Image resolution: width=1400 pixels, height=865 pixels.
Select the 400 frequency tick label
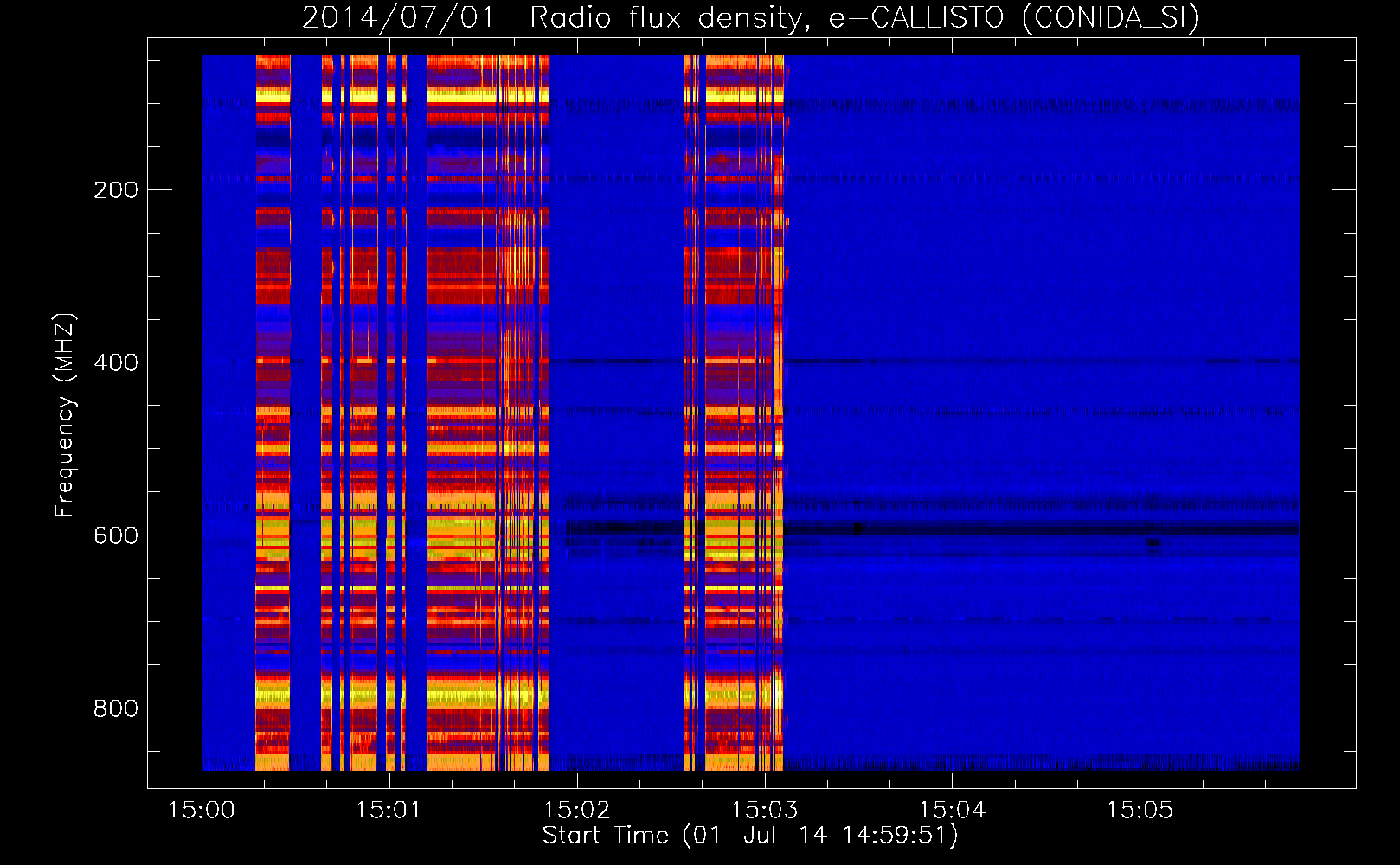pyautogui.click(x=116, y=362)
